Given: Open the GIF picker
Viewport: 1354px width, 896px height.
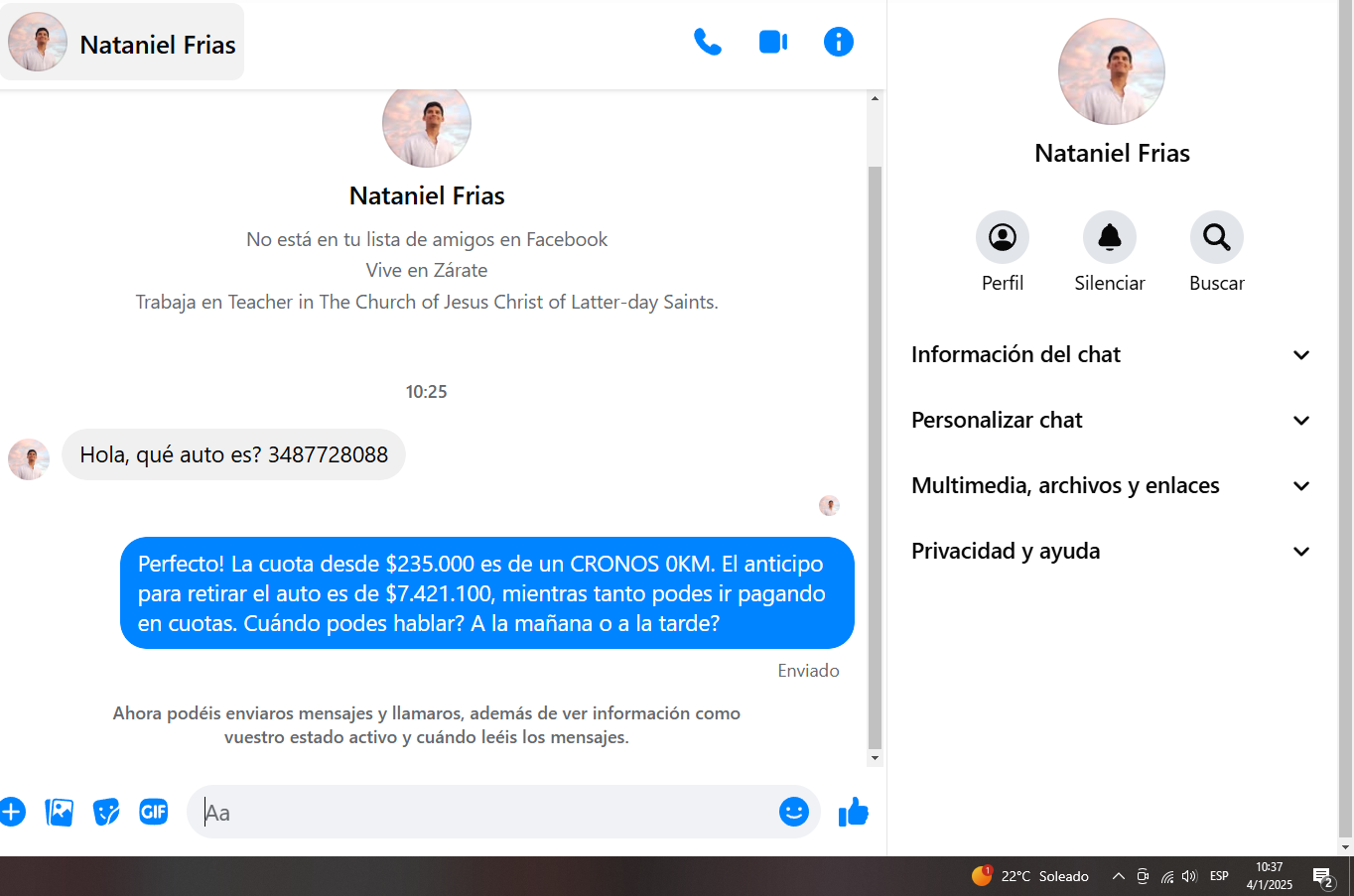Looking at the screenshot, I should click(x=154, y=812).
